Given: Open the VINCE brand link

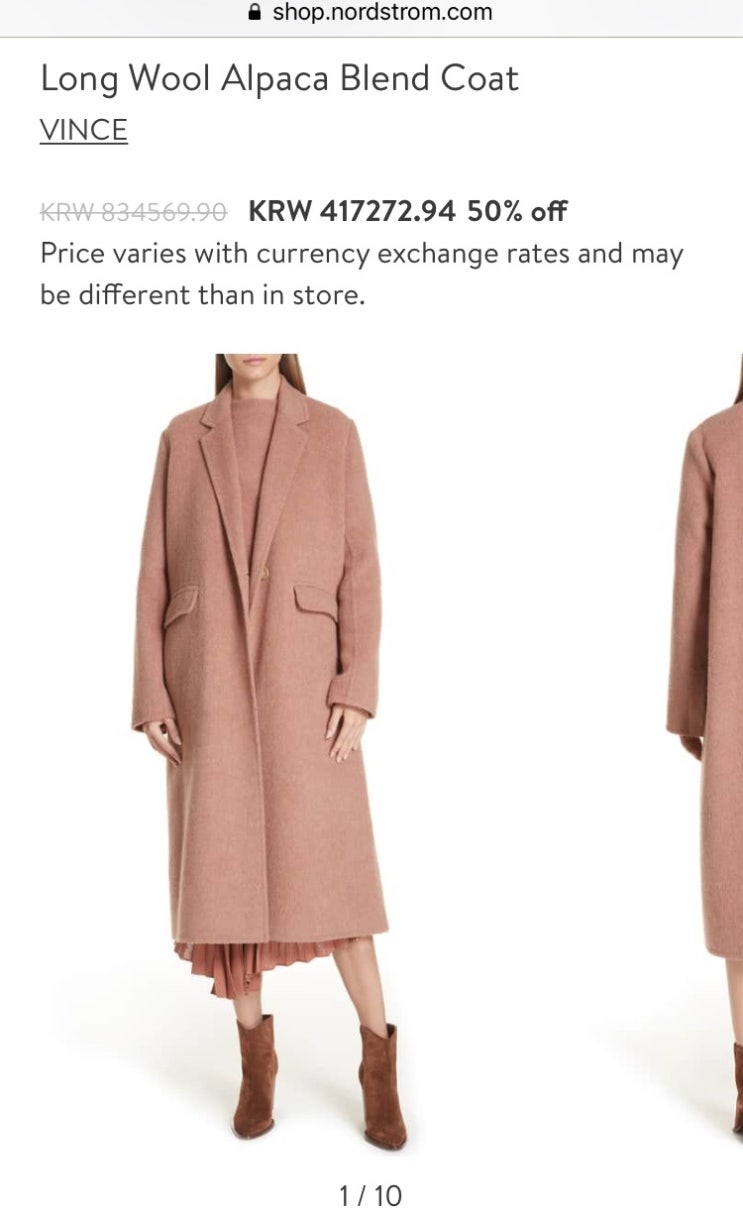Looking at the screenshot, I should (84, 130).
